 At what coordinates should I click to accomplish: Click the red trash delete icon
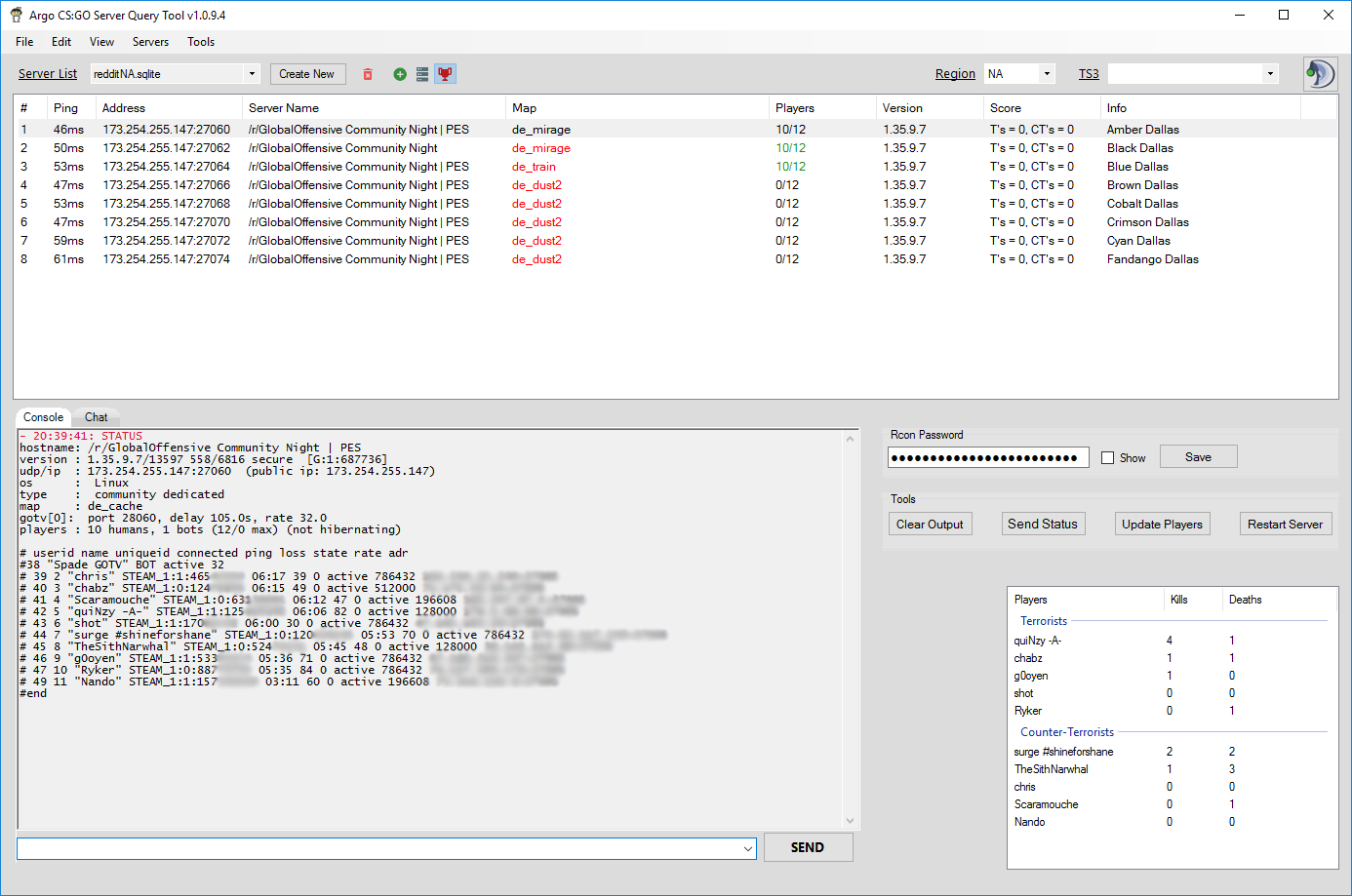tap(368, 74)
